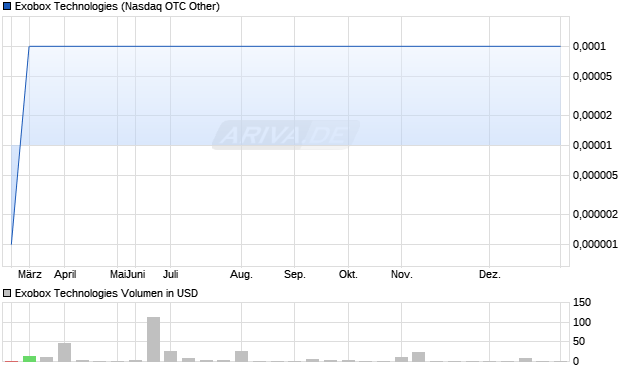The width and height of the screenshot is (620, 371).
Task: Click the tallest gray volume bar in June
Action: click(153, 339)
